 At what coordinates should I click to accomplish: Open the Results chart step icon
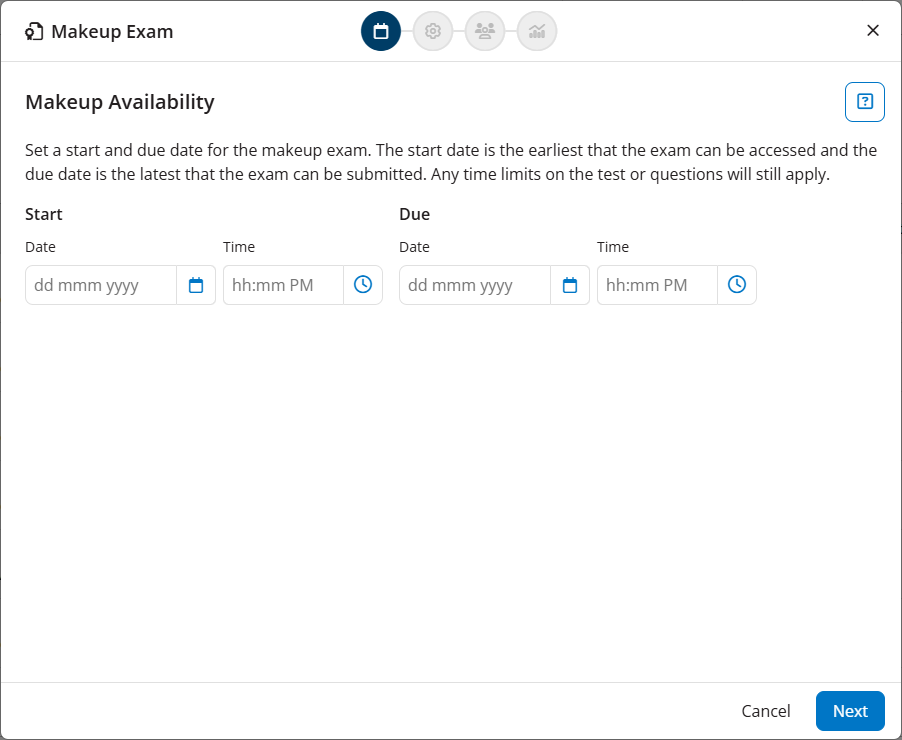click(537, 31)
